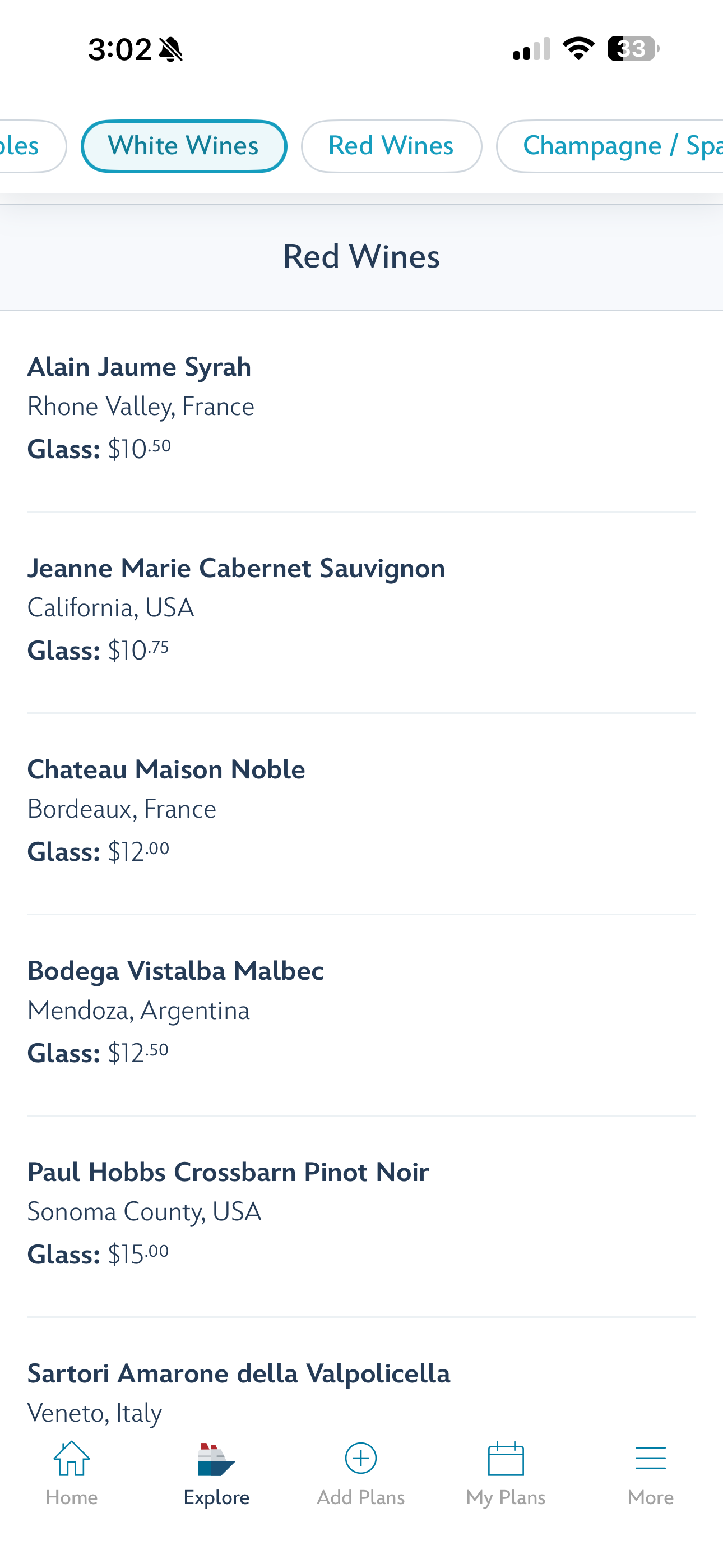Open the More hamburger menu icon
The width and height of the screenshot is (723, 1568).
(650, 1459)
